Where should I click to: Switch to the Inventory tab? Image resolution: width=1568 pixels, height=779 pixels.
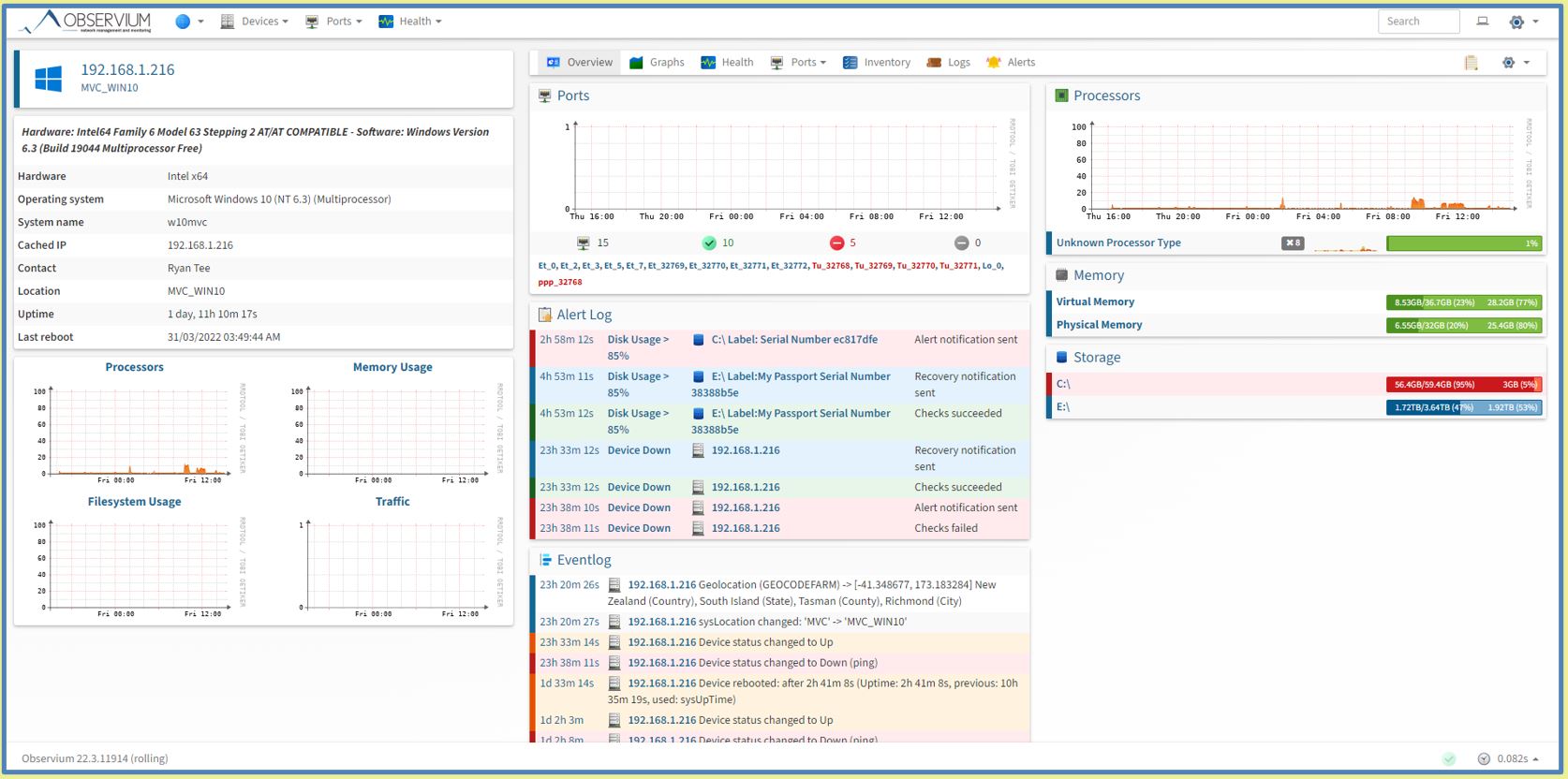coord(877,63)
